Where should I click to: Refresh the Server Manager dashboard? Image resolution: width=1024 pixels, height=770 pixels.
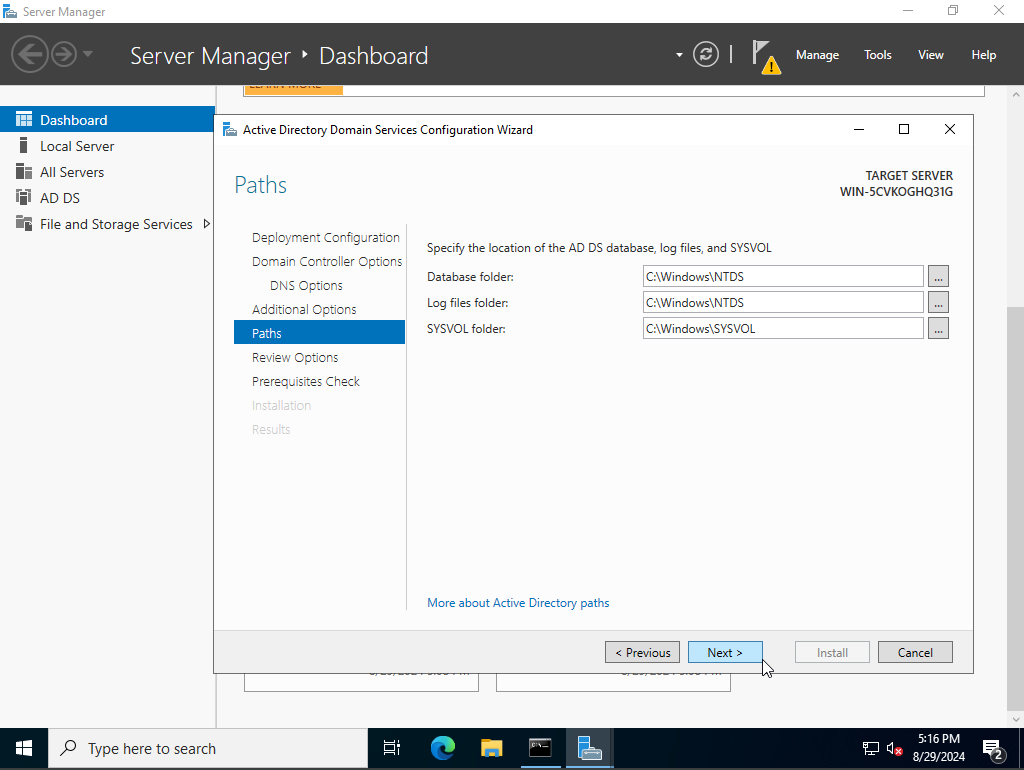pos(705,54)
